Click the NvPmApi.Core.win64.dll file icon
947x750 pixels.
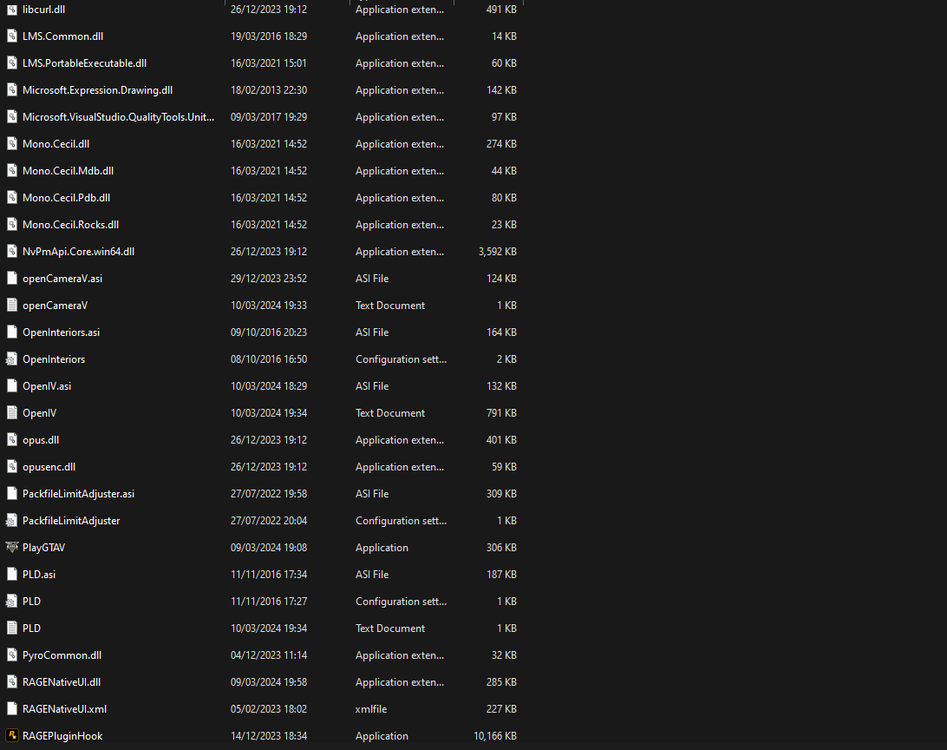(11, 251)
